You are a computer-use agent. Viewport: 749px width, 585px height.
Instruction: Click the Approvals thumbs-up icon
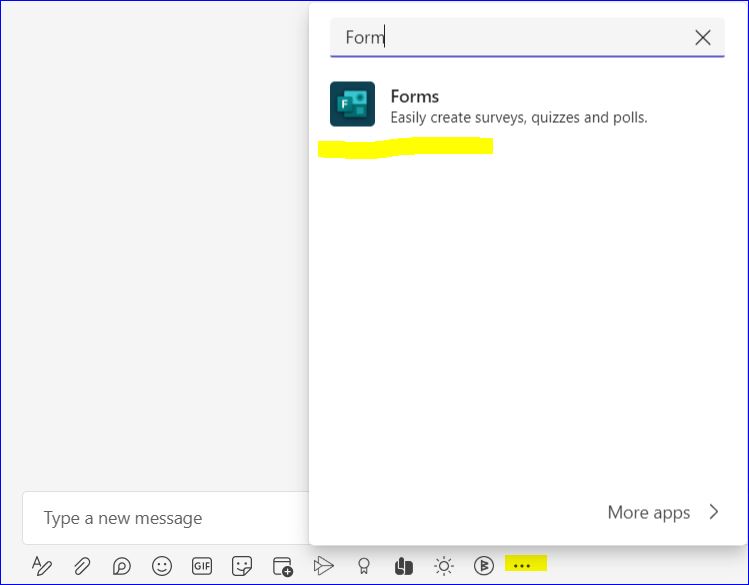(404, 566)
